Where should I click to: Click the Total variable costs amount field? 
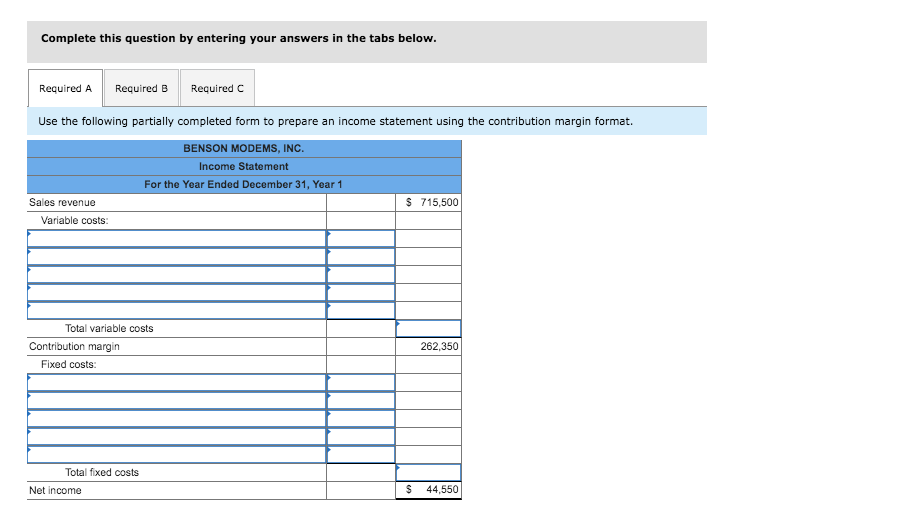429,328
